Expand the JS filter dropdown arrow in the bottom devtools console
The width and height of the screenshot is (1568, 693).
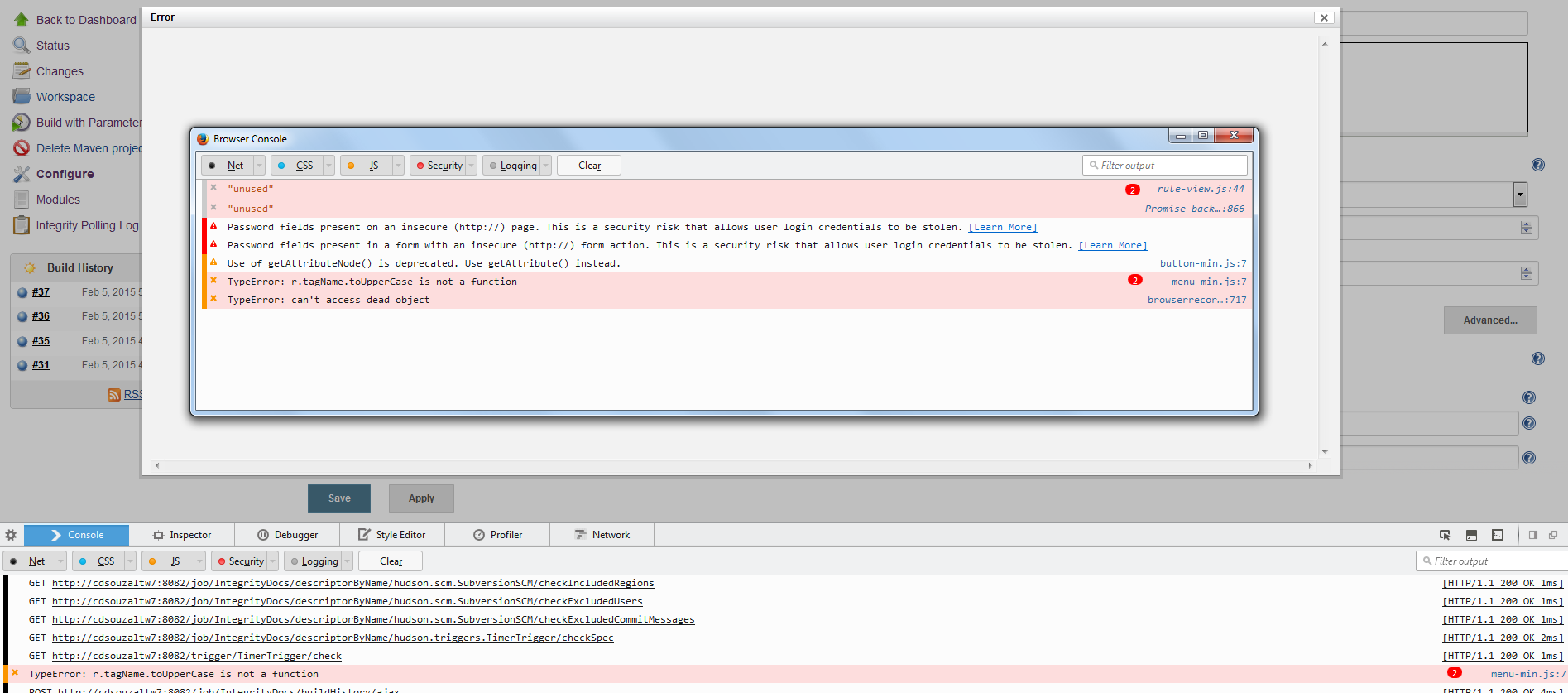click(199, 561)
